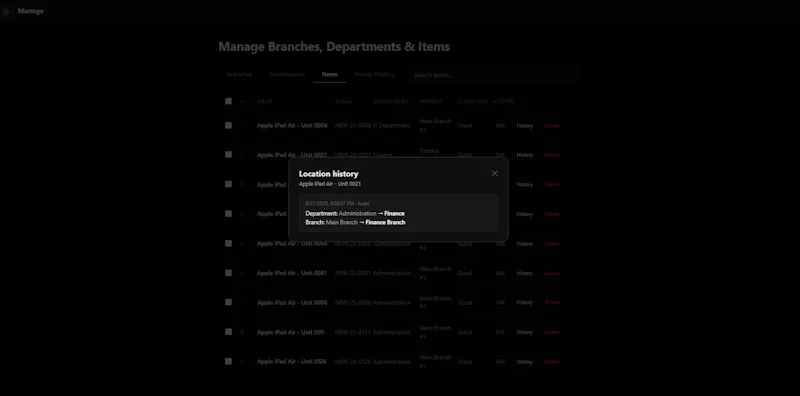Click the serial NEW-21-0006 cell
The width and height of the screenshot is (800, 396).
pyautogui.click(x=353, y=126)
